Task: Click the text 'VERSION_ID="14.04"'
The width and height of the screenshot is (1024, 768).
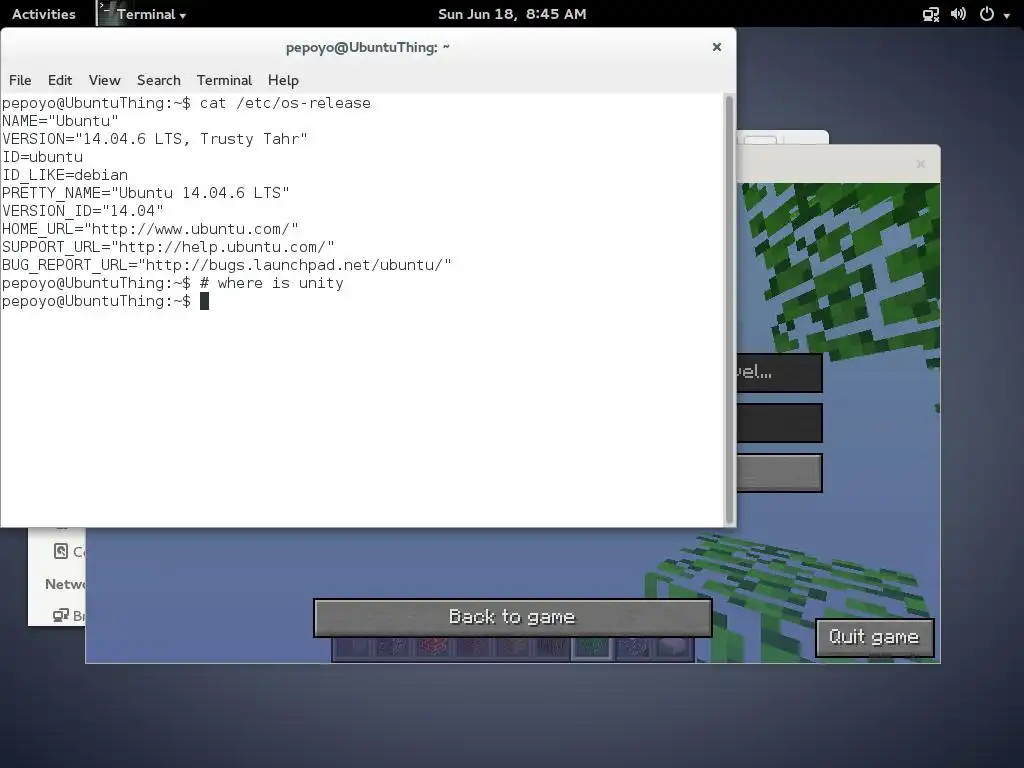Action: pyautogui.click(x=83, y=211)
